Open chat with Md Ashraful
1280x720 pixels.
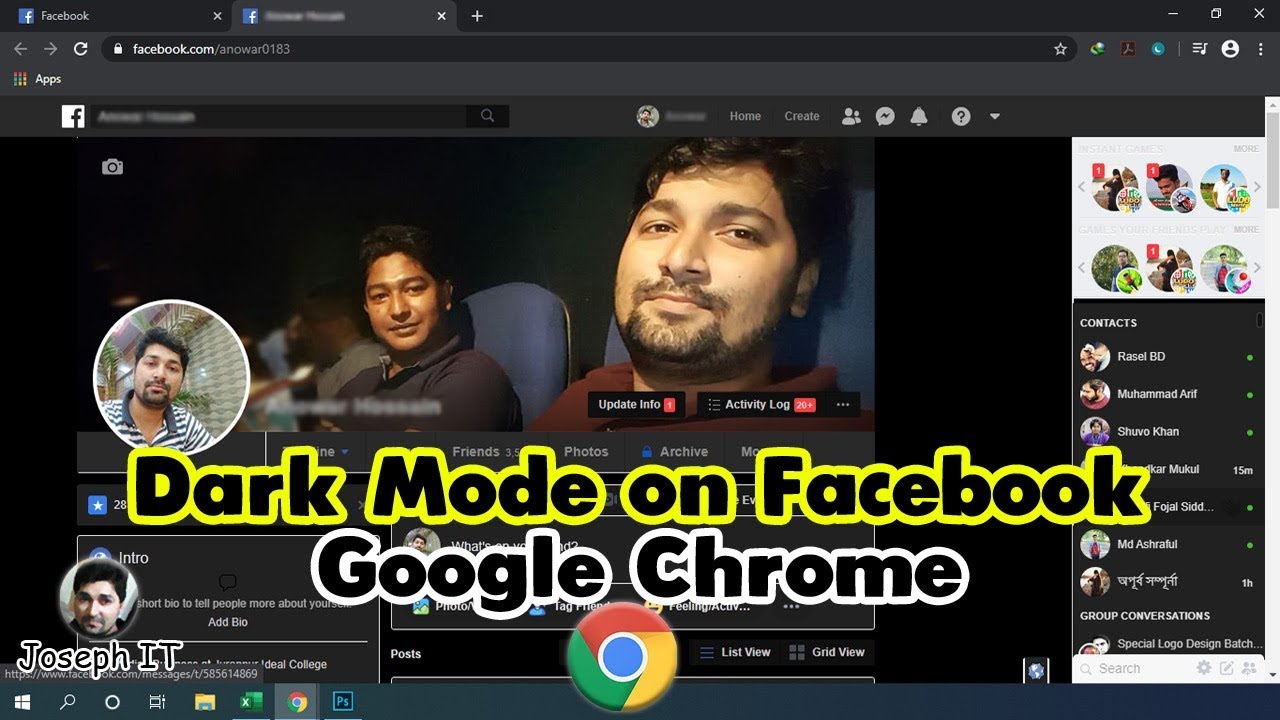click(x=1167, y=545)
